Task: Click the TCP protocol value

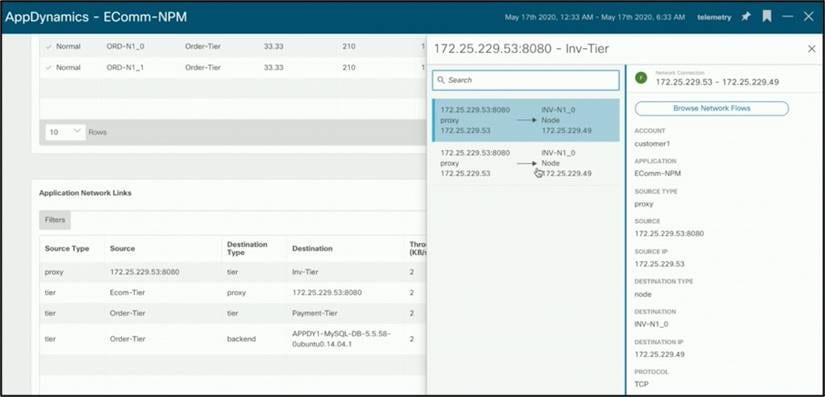Action: pyautogui.click(x=641, y=384)
